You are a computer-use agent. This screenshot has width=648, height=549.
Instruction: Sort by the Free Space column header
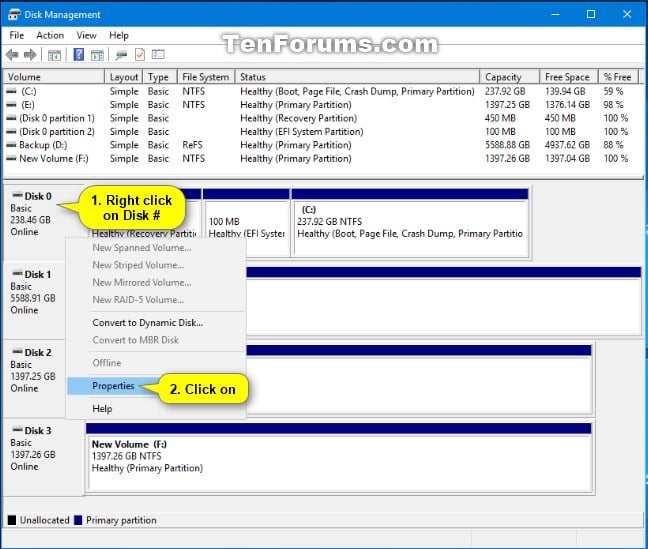coord(569,77)
